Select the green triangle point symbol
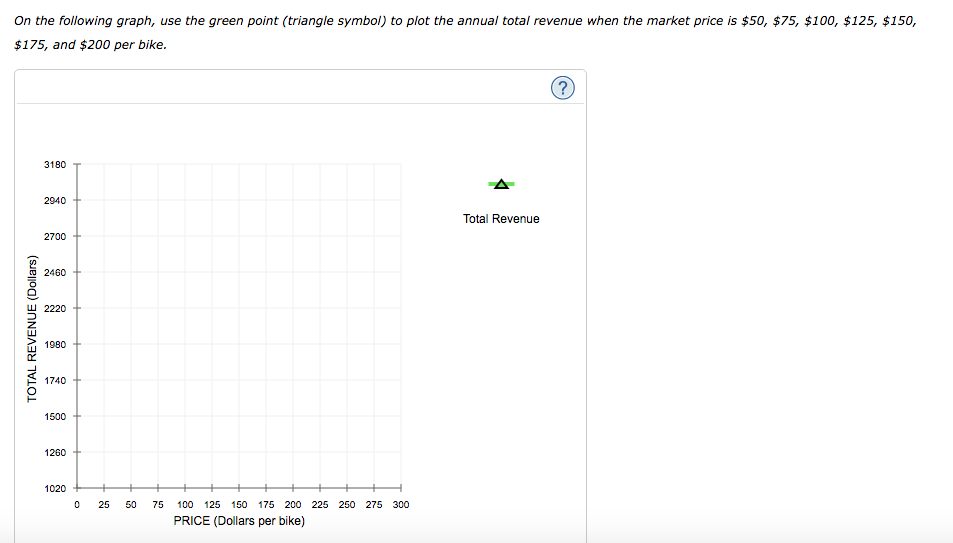This screenshot has height=543, width=953. click(x=501, y=183)
